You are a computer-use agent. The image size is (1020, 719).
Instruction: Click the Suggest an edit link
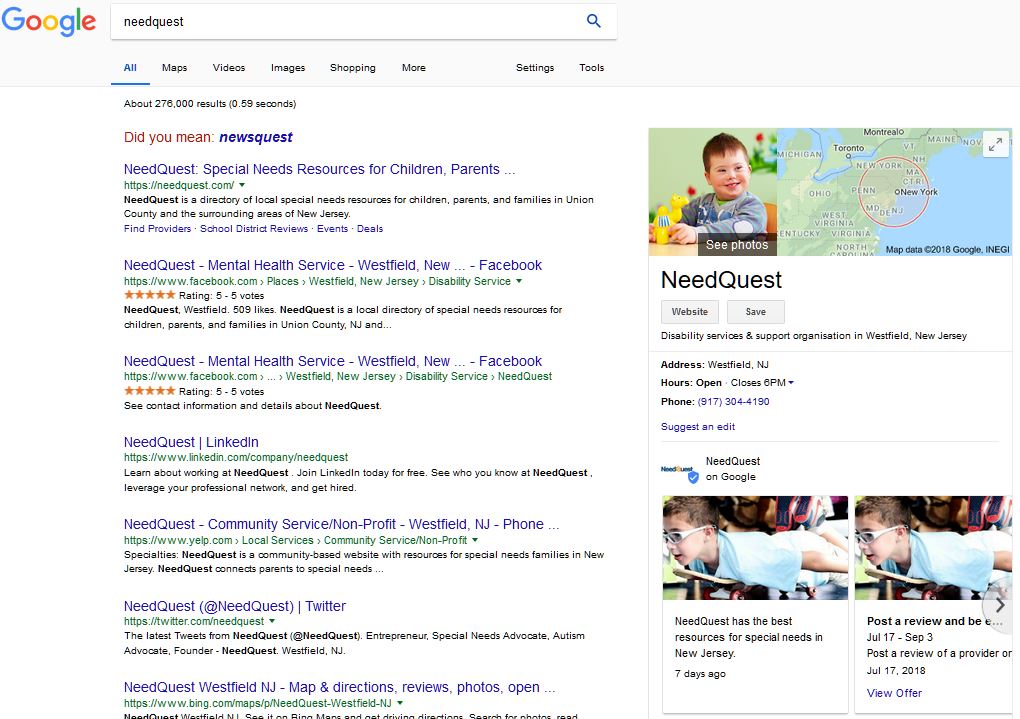tap(698, 427)
